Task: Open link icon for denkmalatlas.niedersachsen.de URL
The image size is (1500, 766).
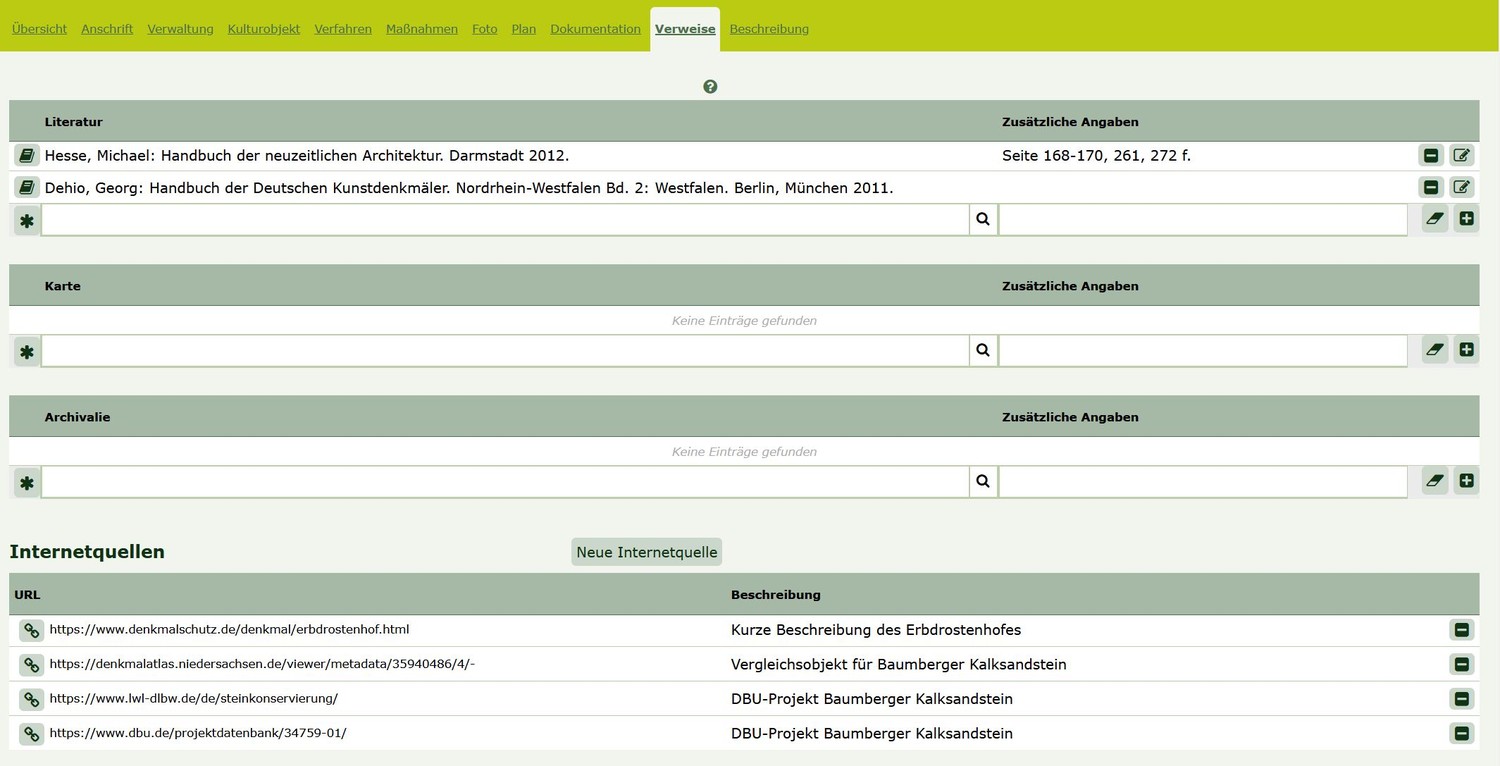Action: (x=31, y=664)
